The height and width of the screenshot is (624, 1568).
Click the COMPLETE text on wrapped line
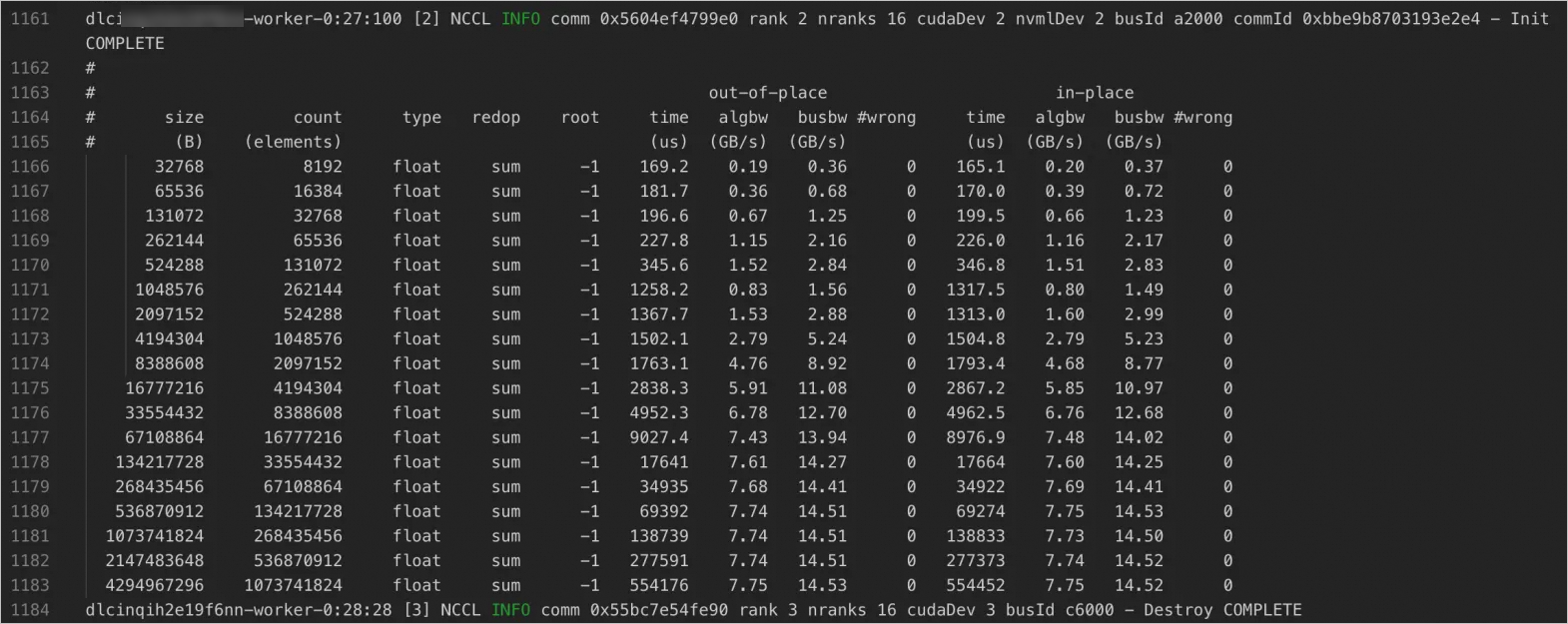point(125,44)
